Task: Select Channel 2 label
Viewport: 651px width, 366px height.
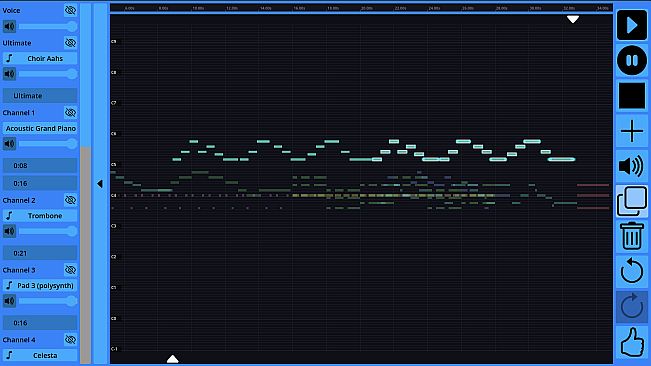Action: 19,200
